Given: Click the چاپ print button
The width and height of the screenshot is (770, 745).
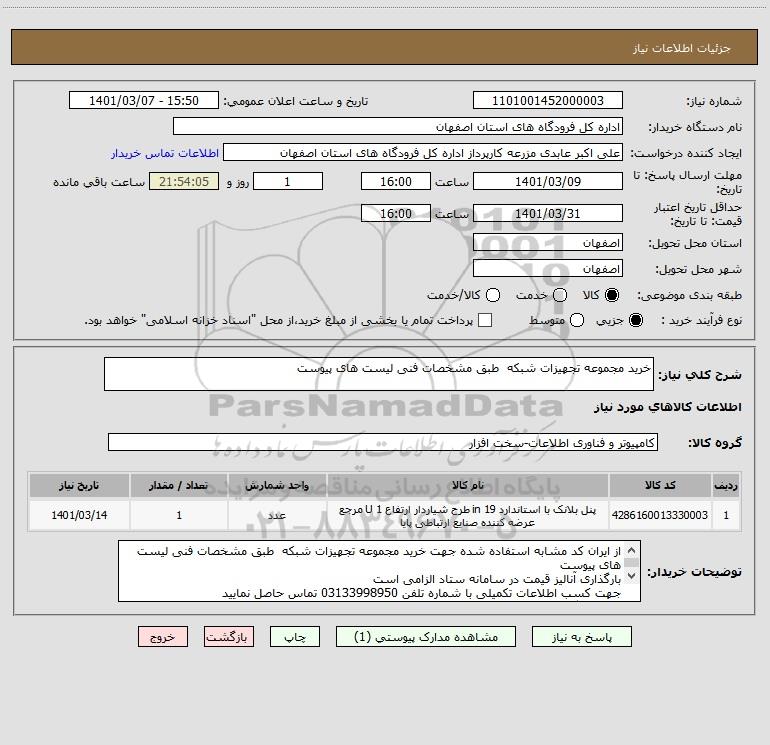Looking at the screenshot, I should 295,637.
